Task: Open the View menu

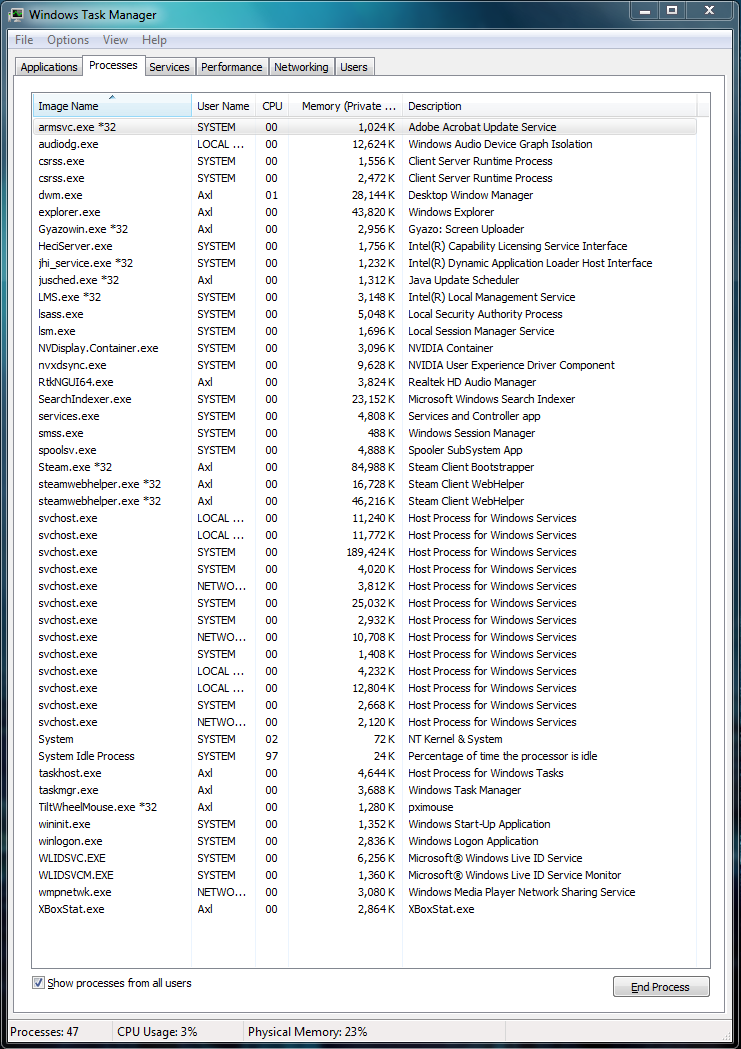Action: tap(115, 40)
